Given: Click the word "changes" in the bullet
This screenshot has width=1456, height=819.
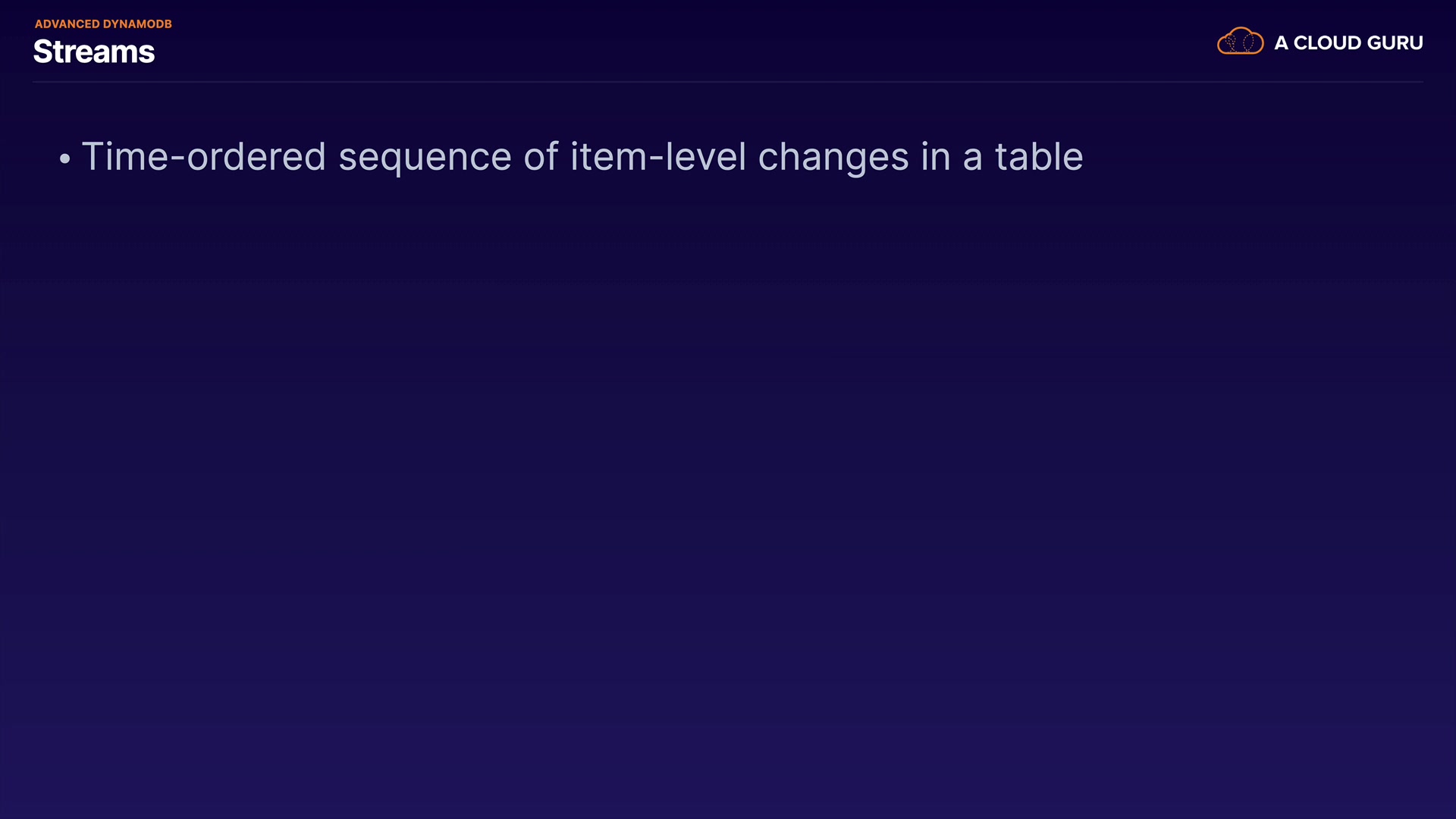Looking at the screenshot, I should (x=833, y=158).
